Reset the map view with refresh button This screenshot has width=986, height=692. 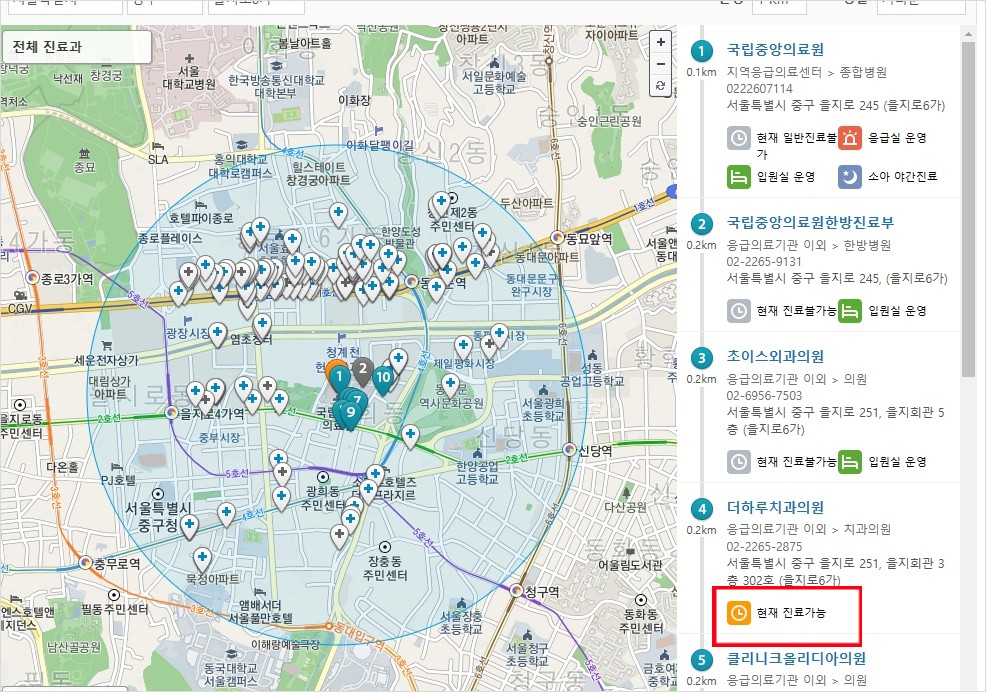point(660,86)
